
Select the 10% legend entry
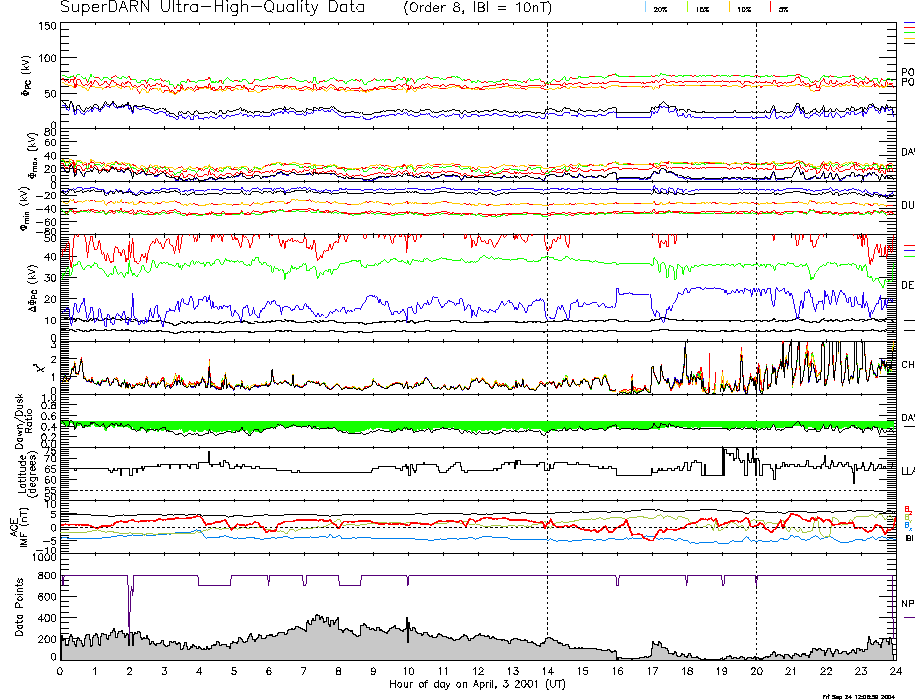pos(743,8)
